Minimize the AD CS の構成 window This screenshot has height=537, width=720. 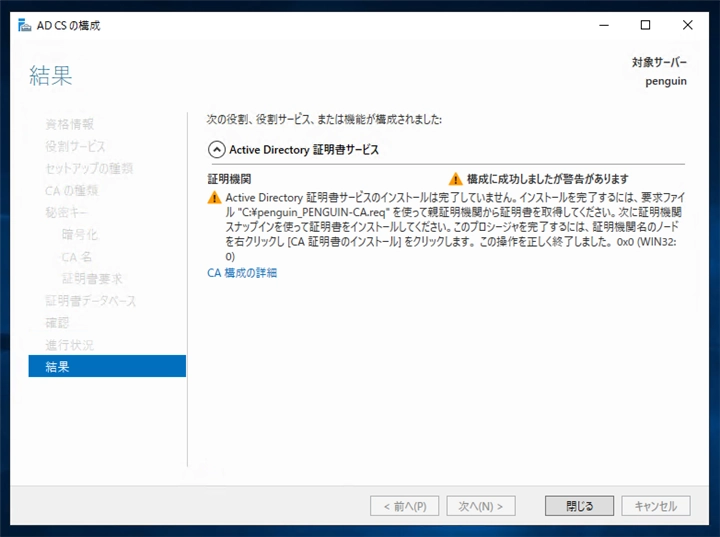point(604,25)
